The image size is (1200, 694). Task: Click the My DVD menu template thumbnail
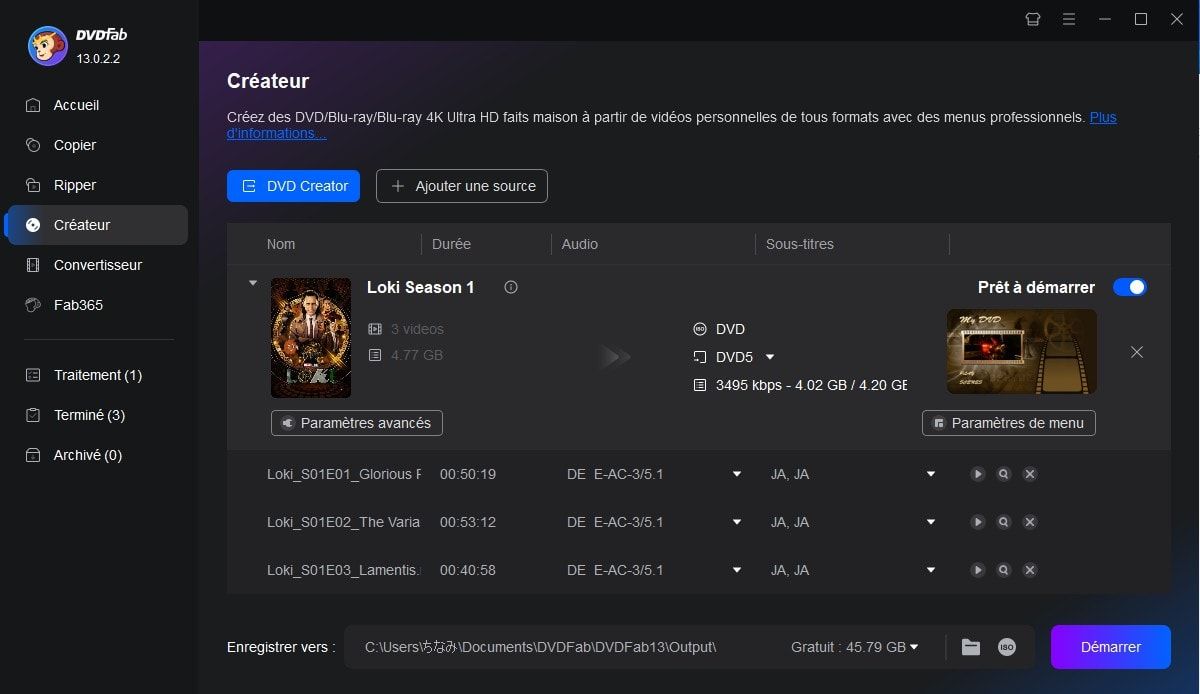1022,351
